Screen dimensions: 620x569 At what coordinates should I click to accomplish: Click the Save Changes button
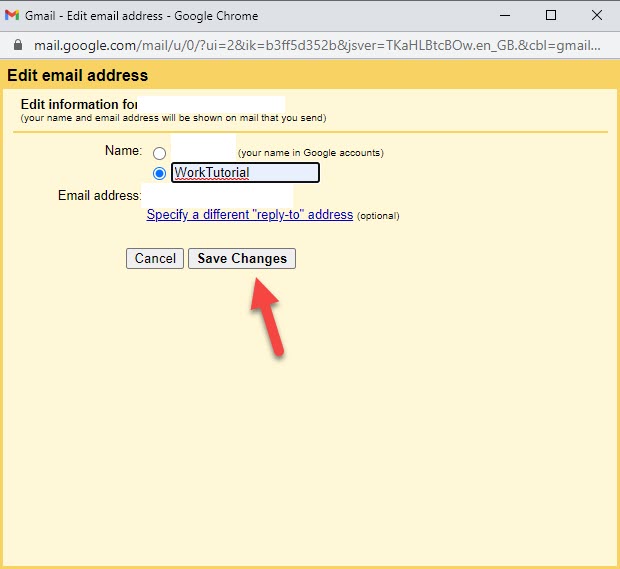(241, 258)
